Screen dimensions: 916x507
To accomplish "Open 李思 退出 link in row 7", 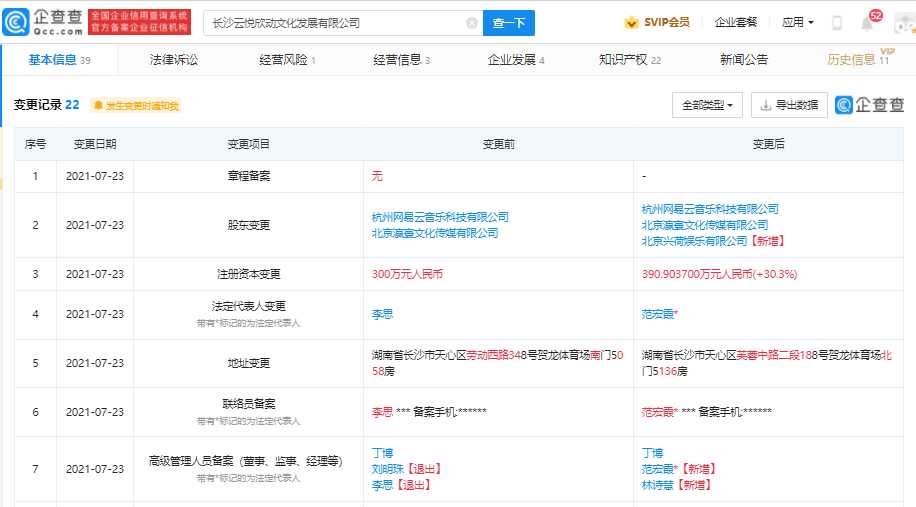I will pos(383,485).
